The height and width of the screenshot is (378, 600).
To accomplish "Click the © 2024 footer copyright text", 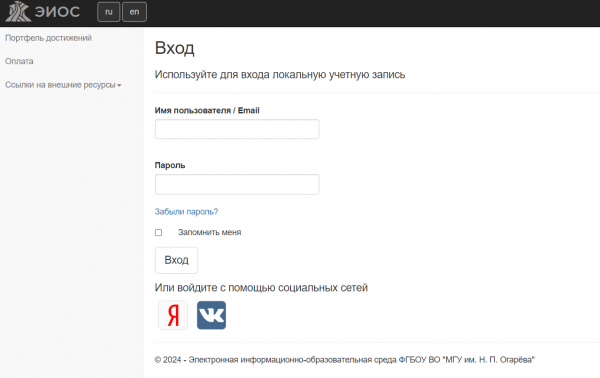I will click(x=344, y=360).
